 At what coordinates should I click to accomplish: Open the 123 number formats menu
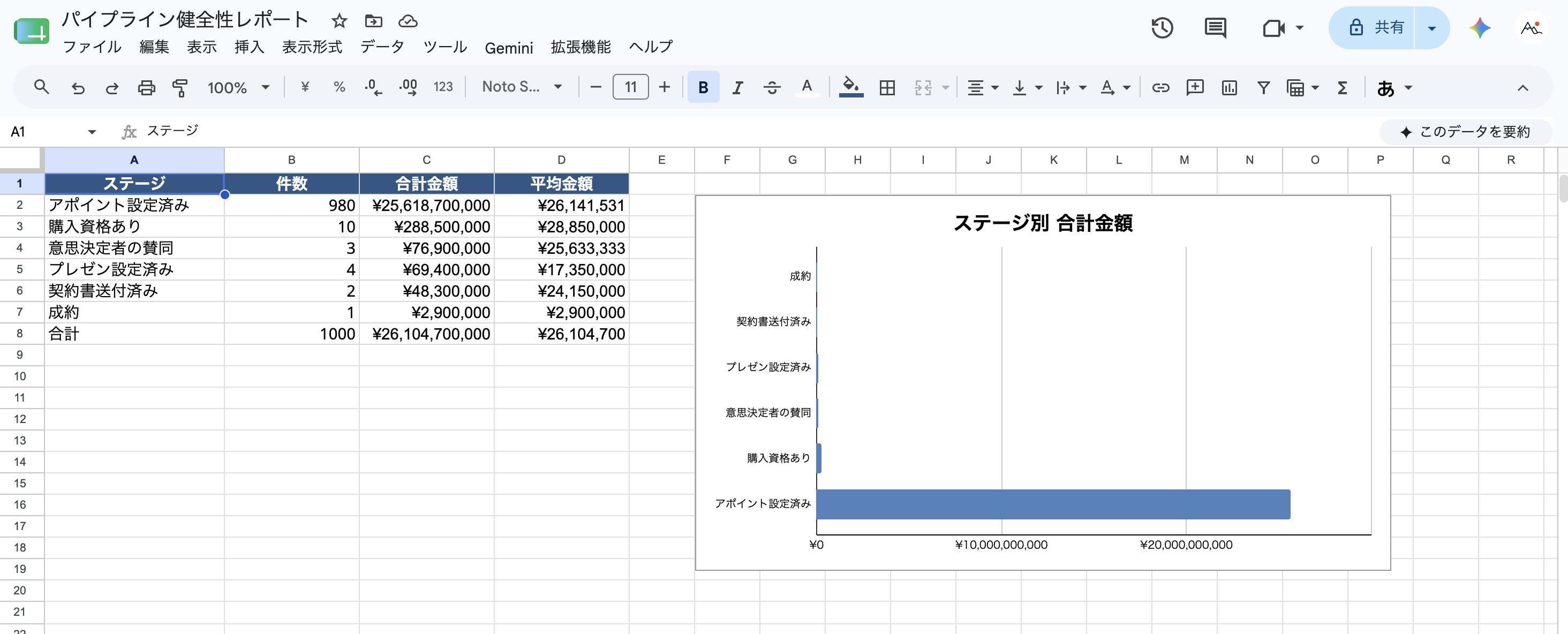[442, 87]
